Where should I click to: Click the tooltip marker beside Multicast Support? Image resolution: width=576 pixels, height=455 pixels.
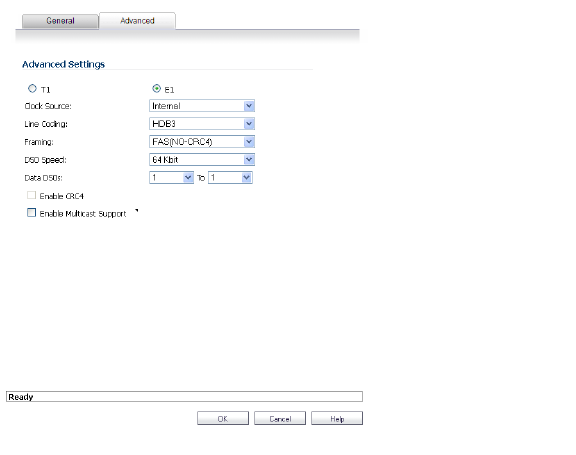(x=137, y=211)
